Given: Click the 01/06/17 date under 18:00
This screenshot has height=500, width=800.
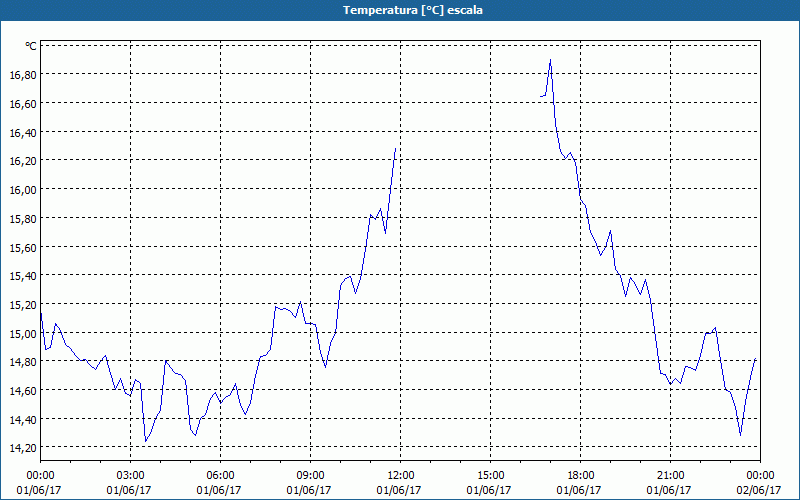Looking at the screenshot, I should click(579, 490).
